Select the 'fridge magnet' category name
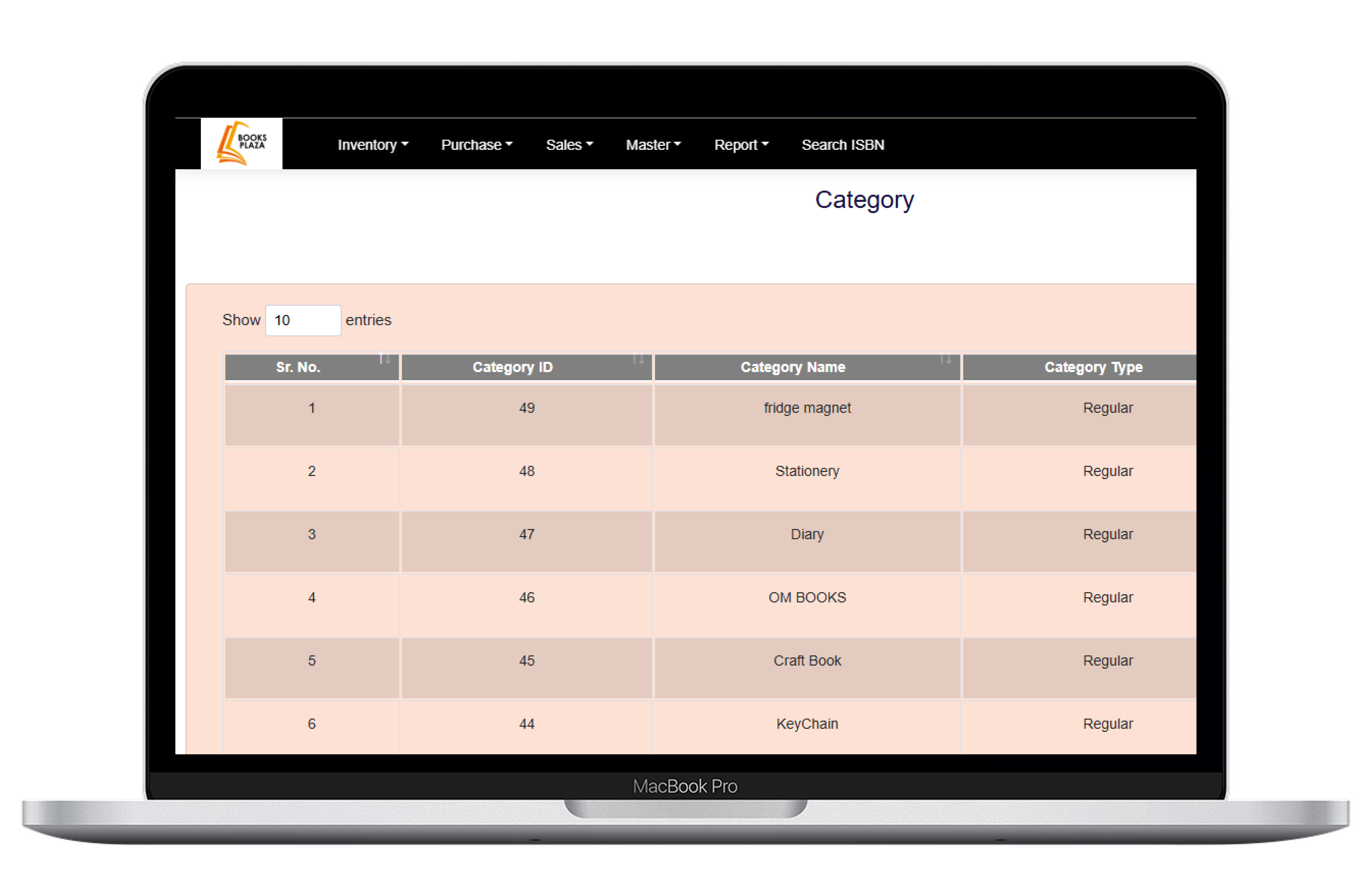This screenshot has width=1372, height=872. point(807,408)
